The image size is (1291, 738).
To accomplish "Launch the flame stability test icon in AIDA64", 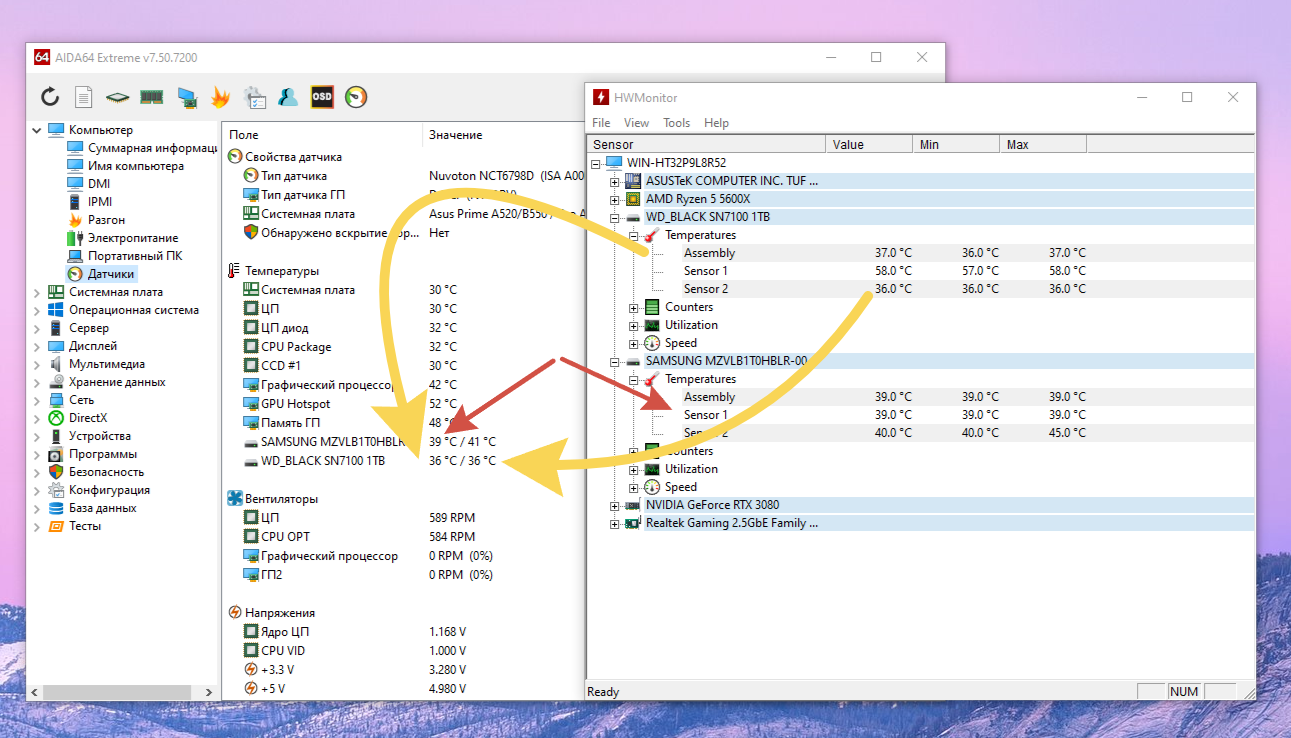I will 220,97.
